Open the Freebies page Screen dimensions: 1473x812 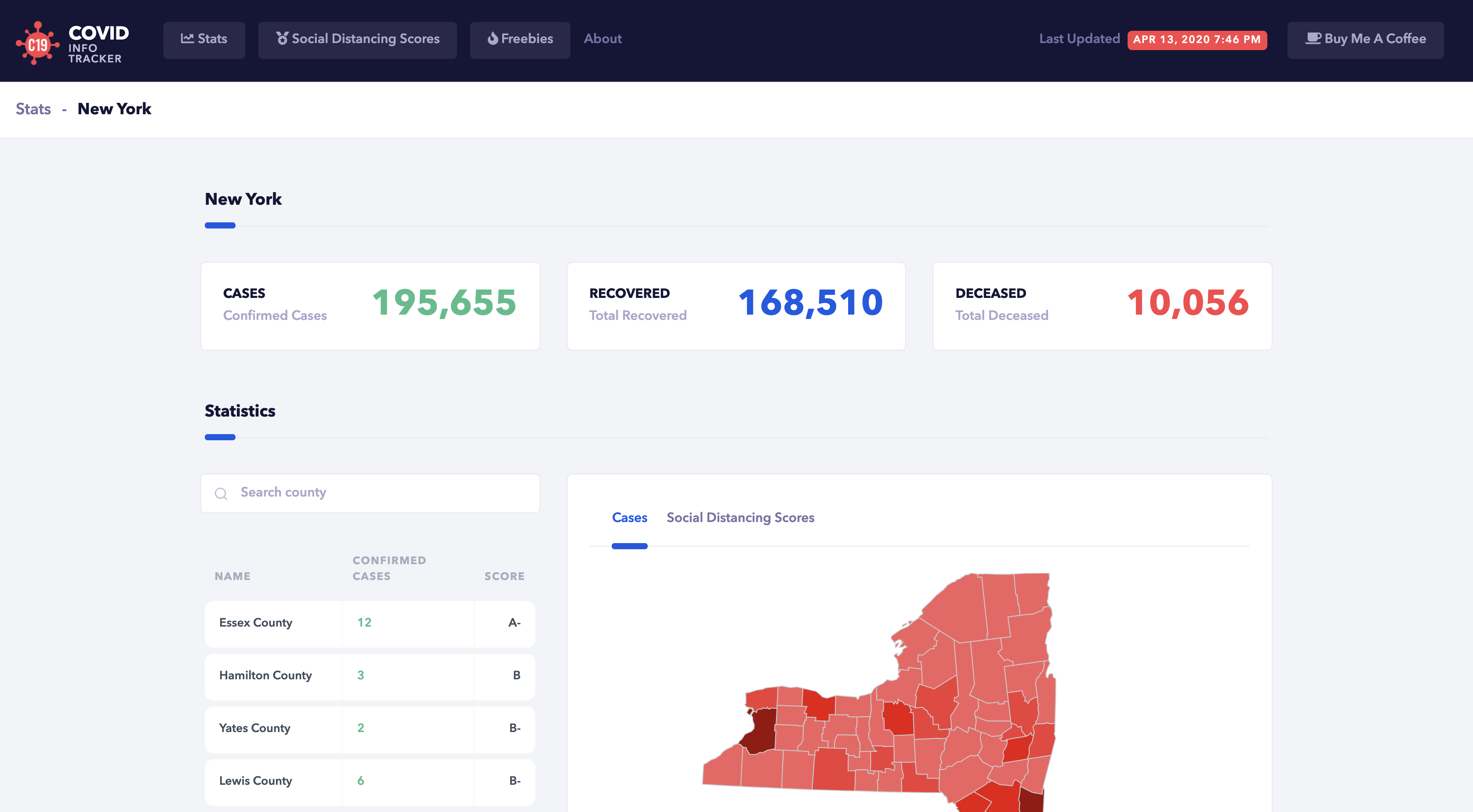click(x=519, y=39)
